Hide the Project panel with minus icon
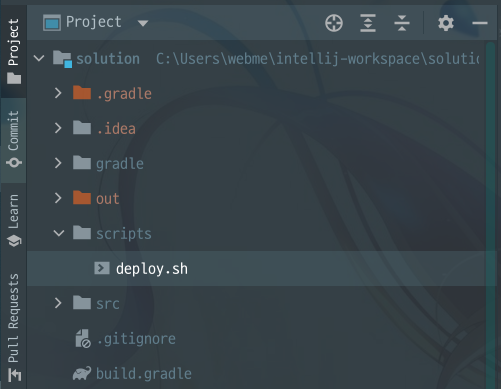This screenshot has height=389, width=501. (x=480, y=23)
